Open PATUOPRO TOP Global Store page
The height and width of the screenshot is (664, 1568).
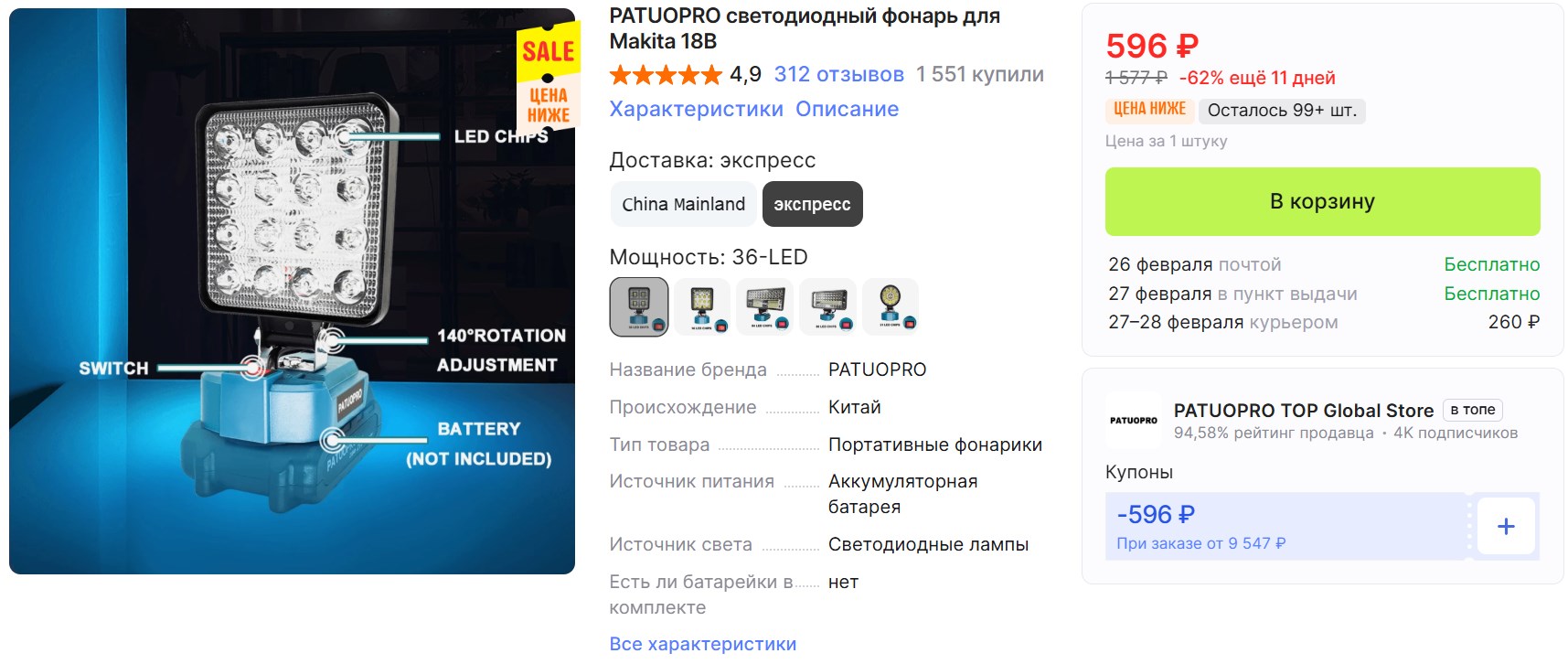pos(1304,411)
